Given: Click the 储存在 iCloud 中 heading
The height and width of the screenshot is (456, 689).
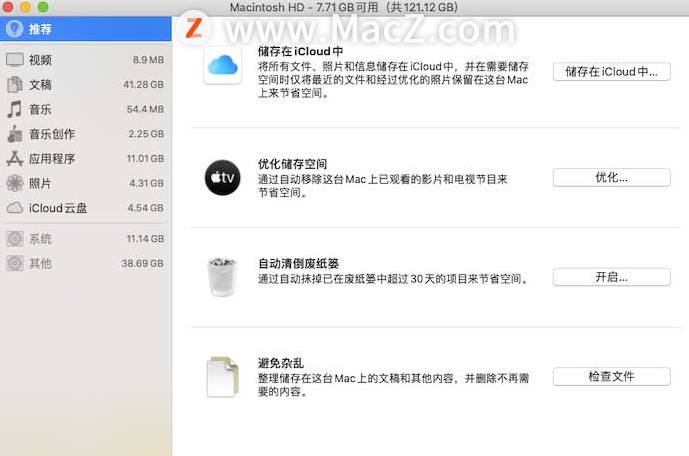Looking at the screenshot, I should (x=301, y=51).
